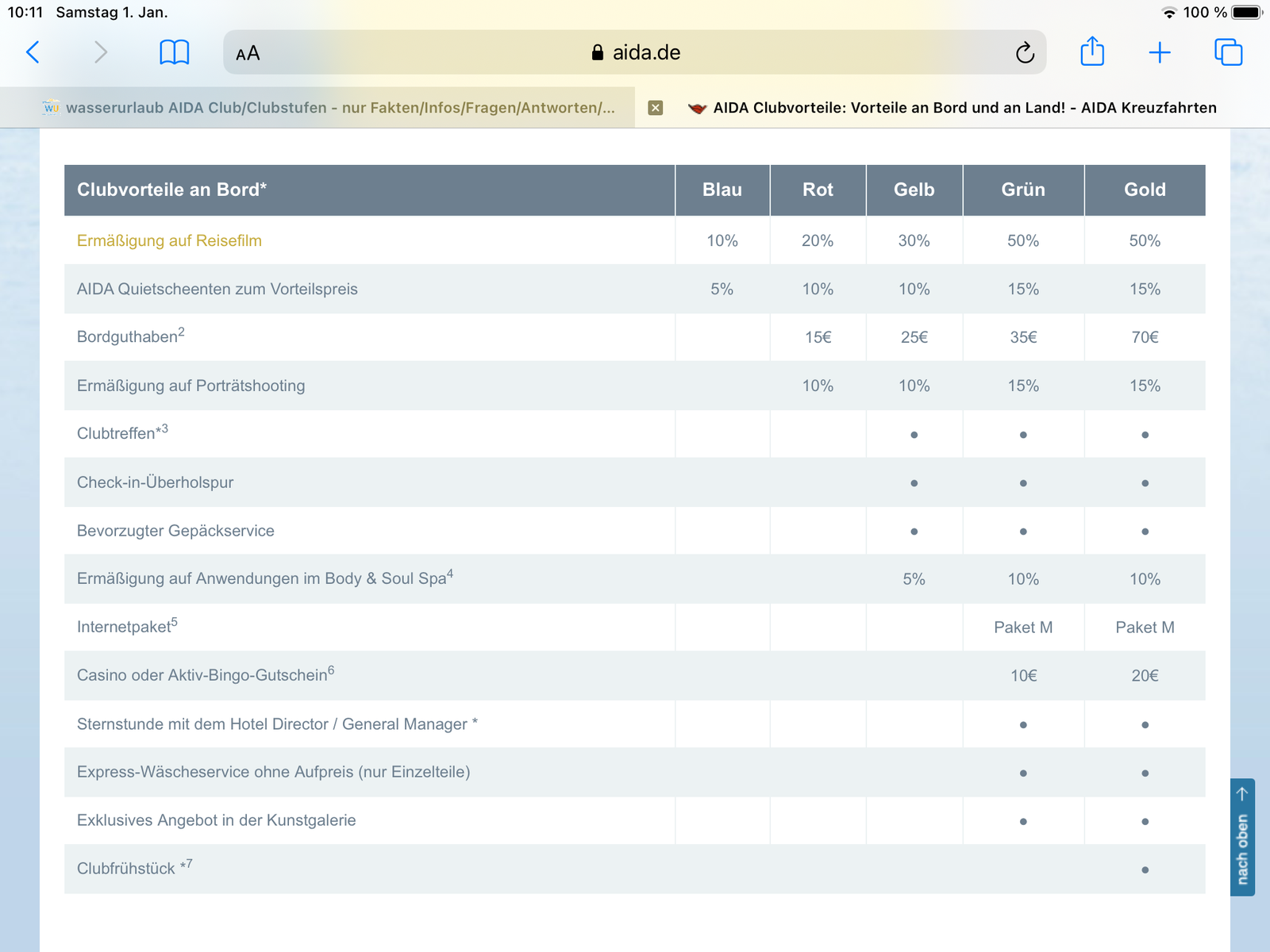Click the Blau column header
Screen dimensions: 1270x952
click(722, 190)
